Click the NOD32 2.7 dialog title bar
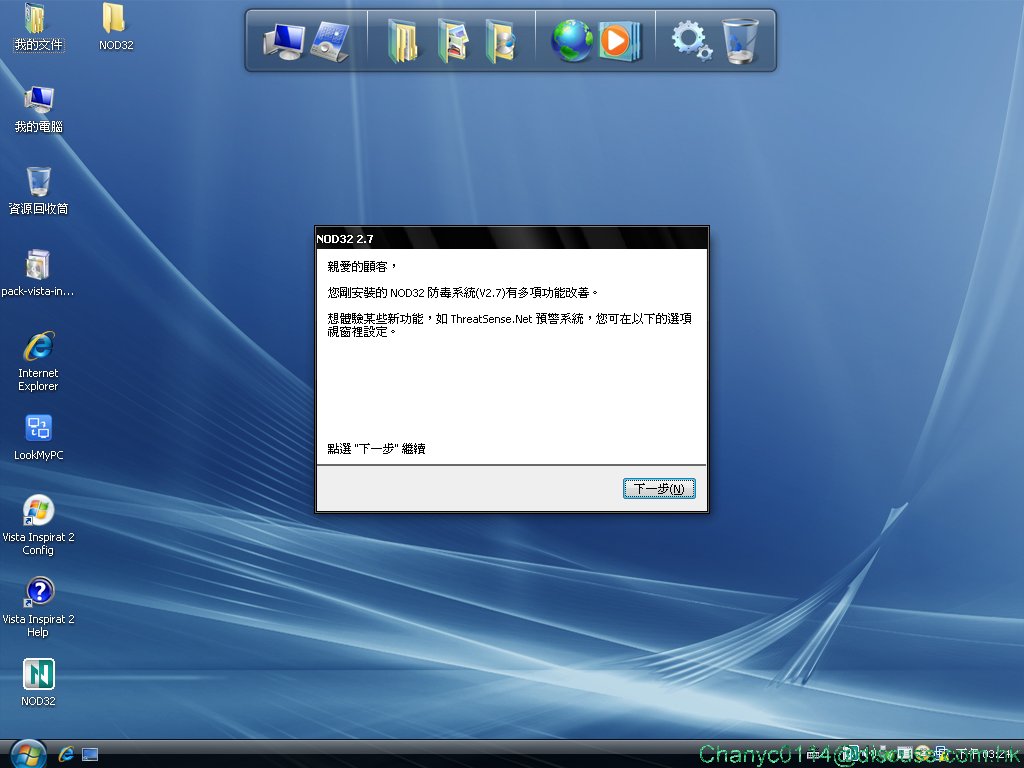Viewport: 1024px width, 768px height. 511,238
